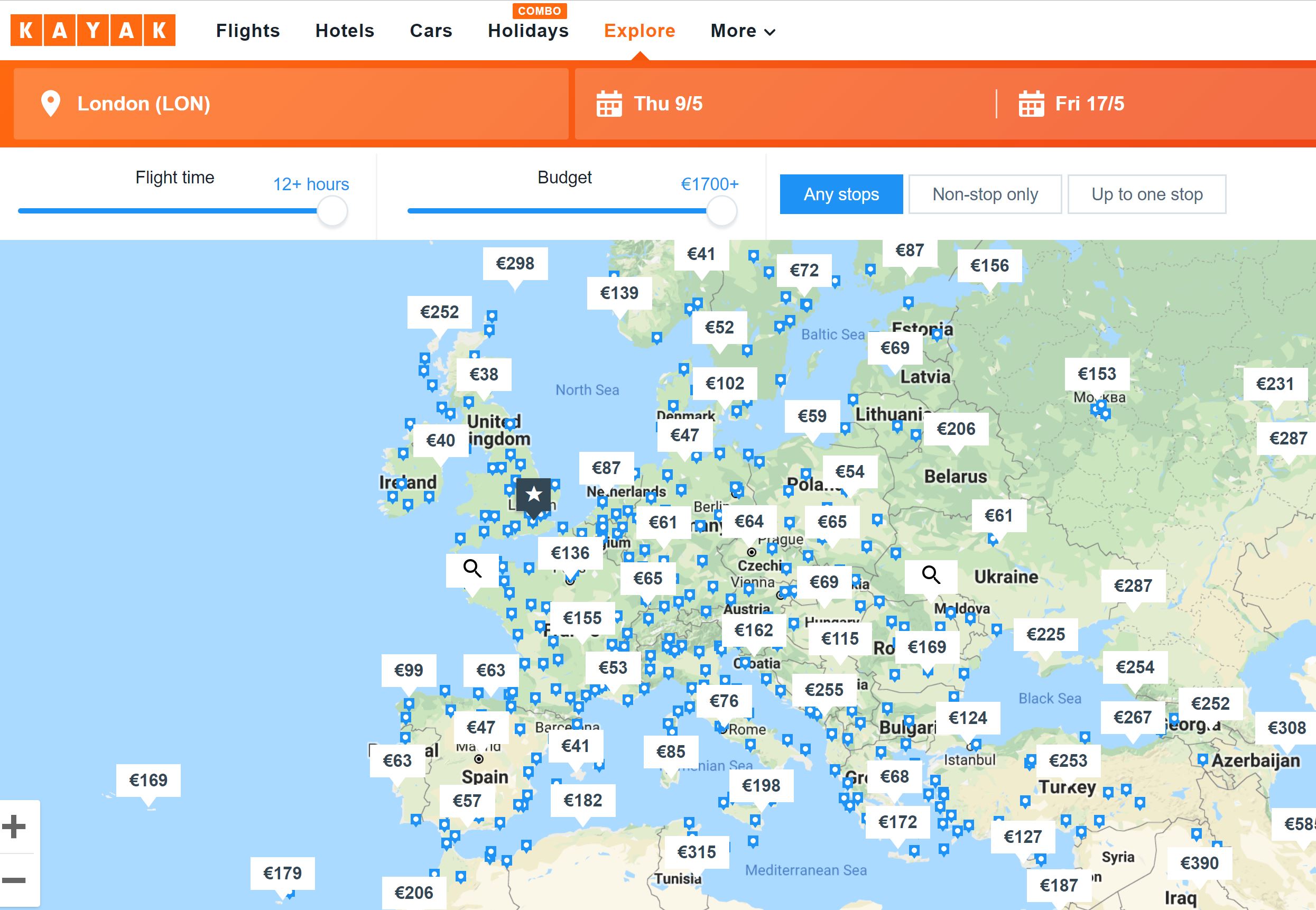The height and width of the screenshot is (910, 1316).
Task: Click the €253 price marker over Turkey
Action: [x=1069, y=760]
